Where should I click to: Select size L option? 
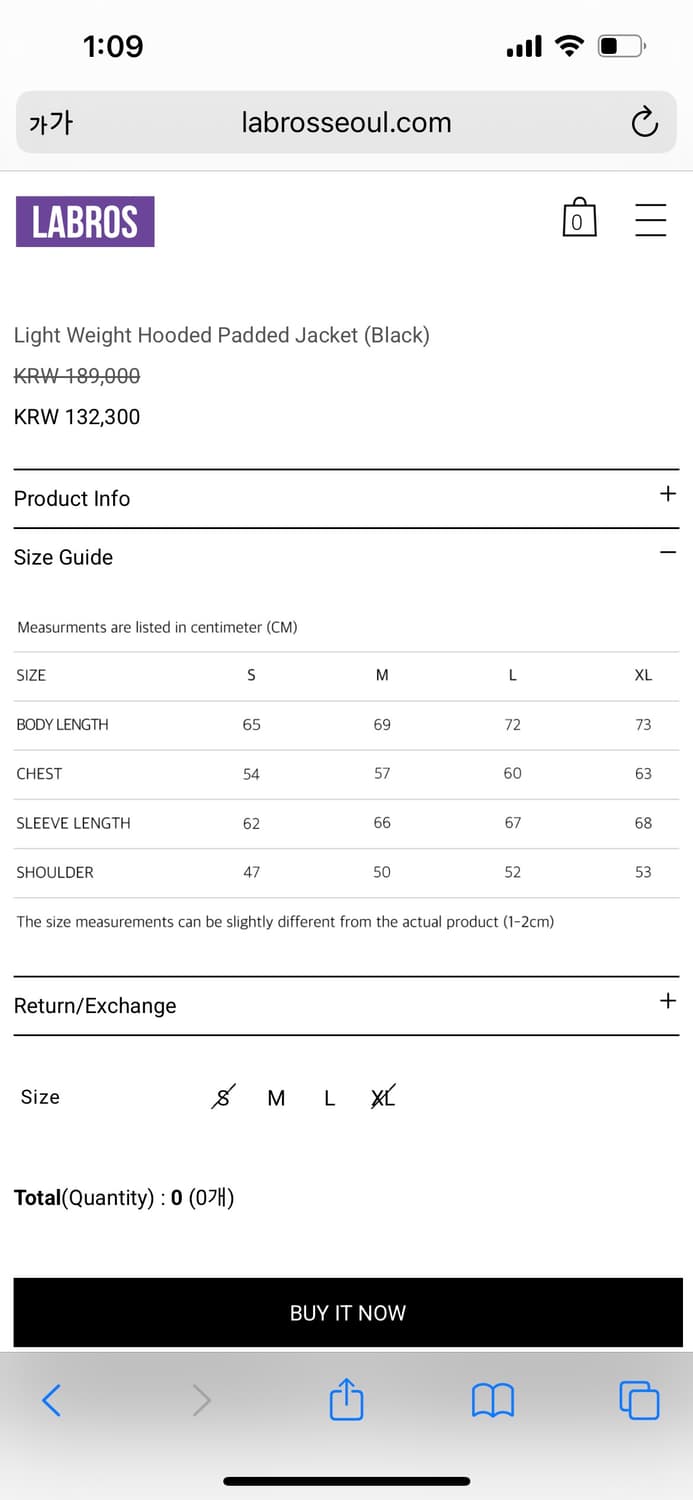point(329,1098)
